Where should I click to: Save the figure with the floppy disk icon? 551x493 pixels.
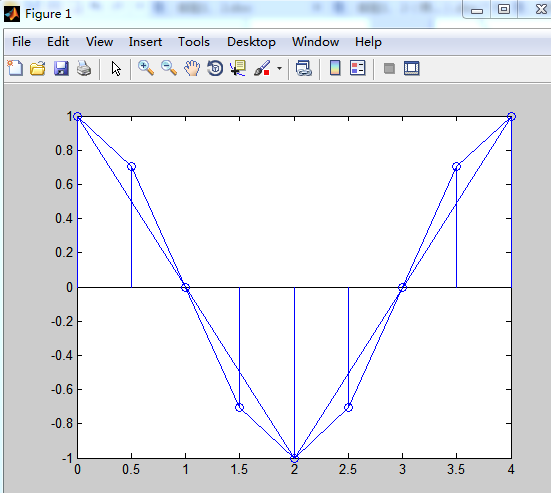coord(61,68)
